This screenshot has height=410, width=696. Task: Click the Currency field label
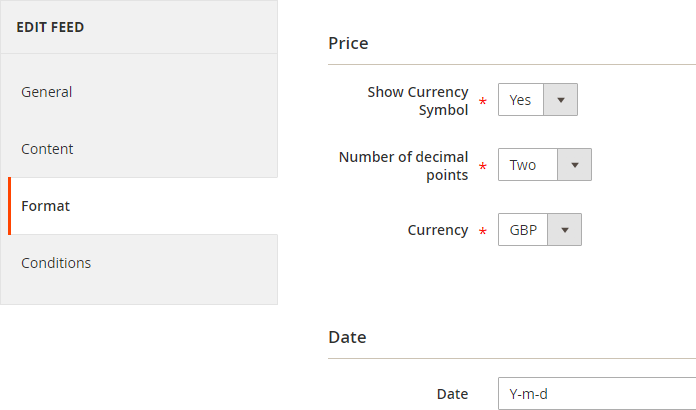coord(437,230)
